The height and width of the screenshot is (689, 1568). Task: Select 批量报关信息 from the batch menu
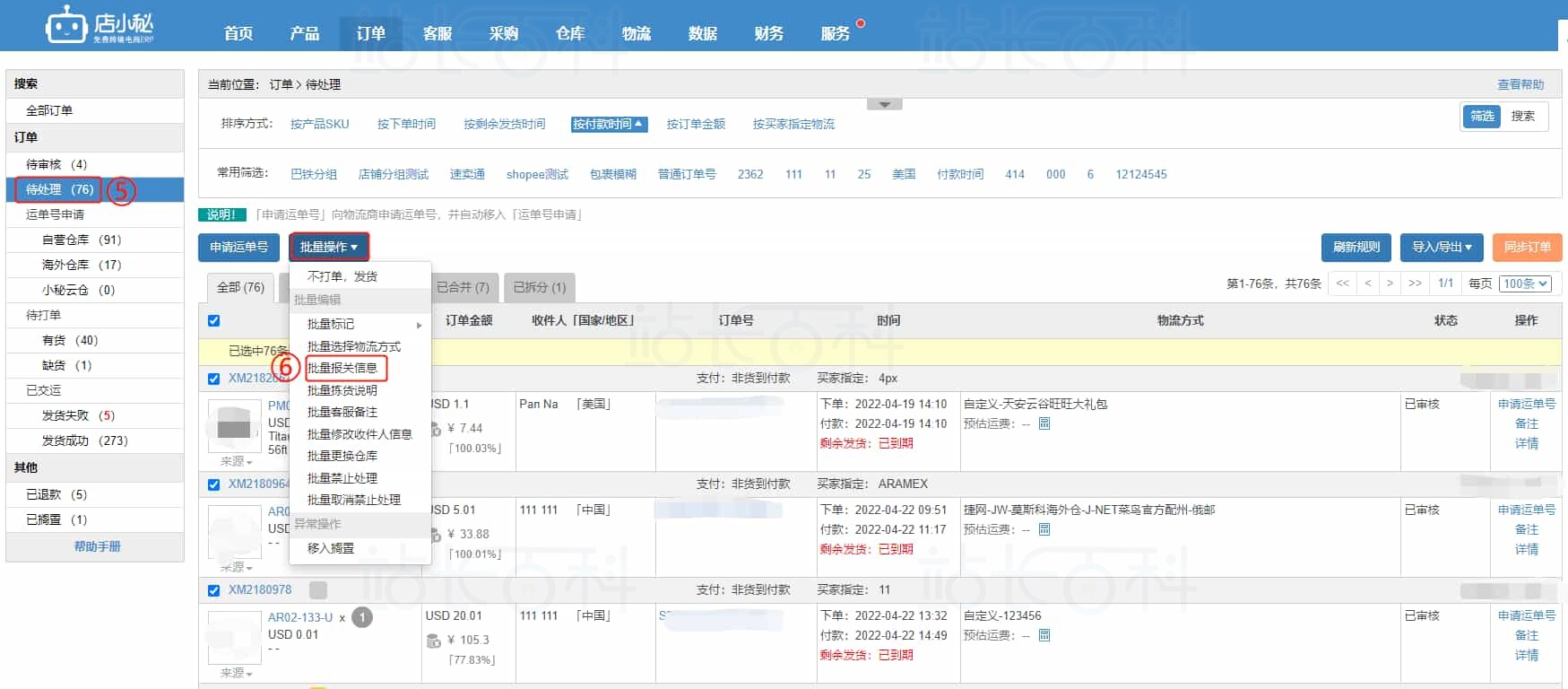tap(342, 368)
